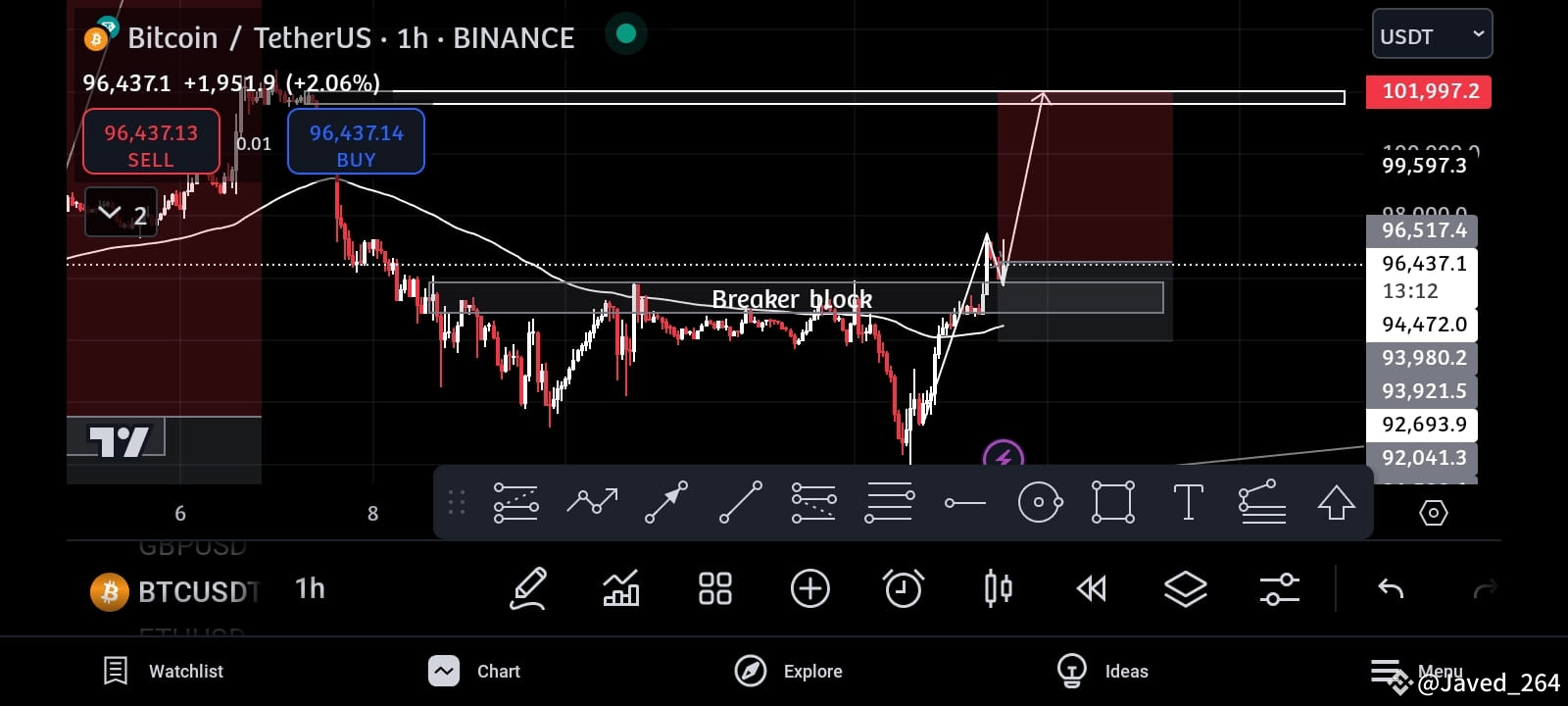Viewport: 1568px width, 706px height.
Task: Choose the Text annotation tool
Action: point(1188,503)
